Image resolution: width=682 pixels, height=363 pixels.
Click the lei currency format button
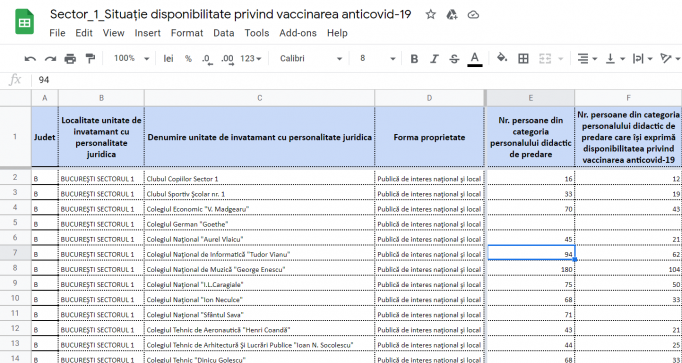tap(168, 59)
